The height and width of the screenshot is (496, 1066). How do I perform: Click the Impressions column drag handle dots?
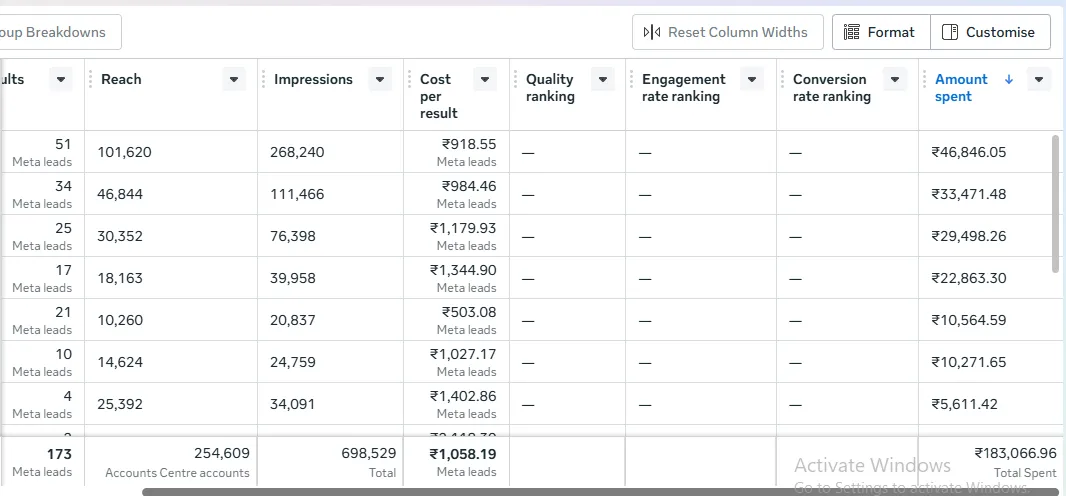[x=264, y=79]
